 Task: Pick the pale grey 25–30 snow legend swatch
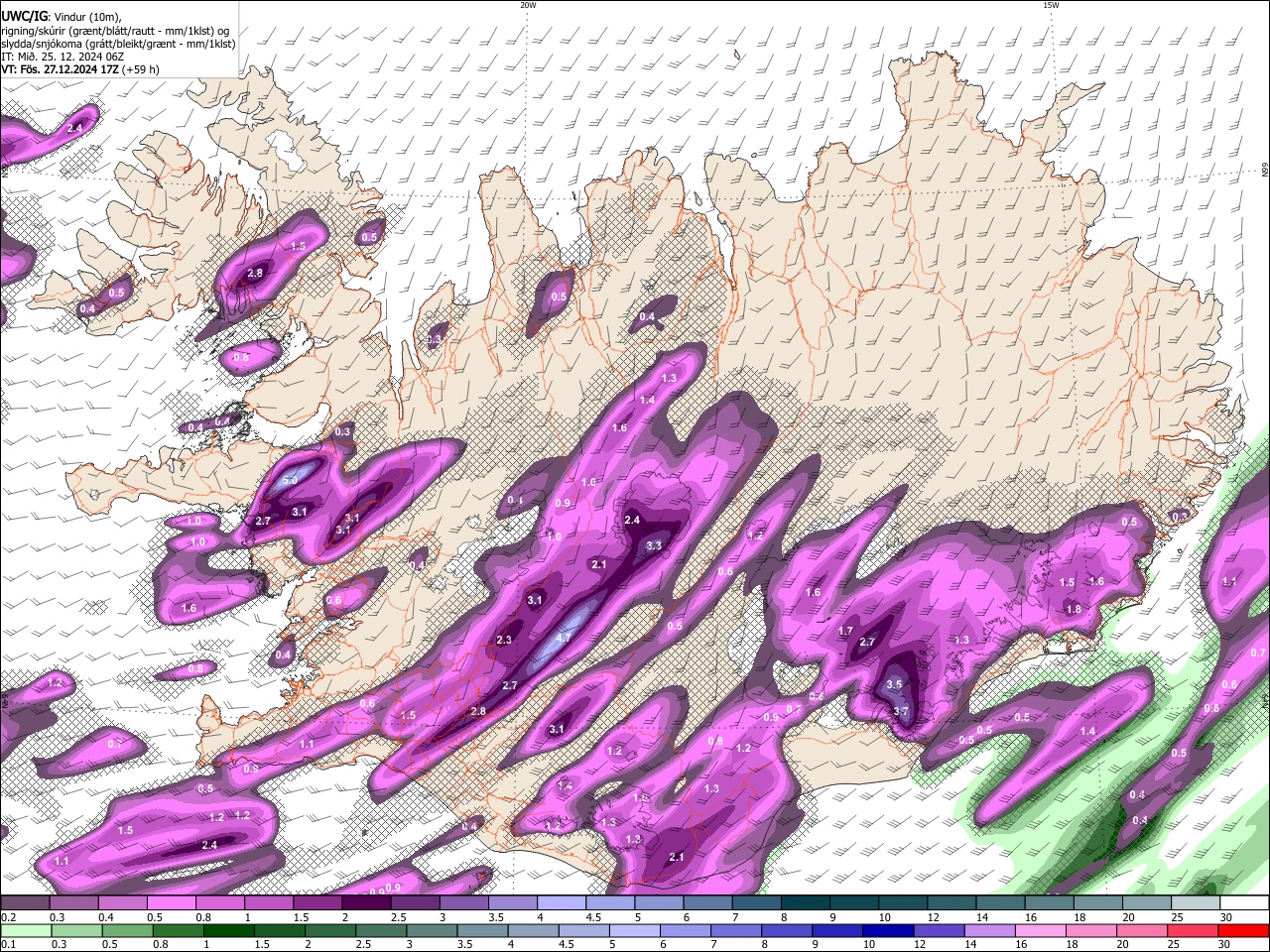1196,902
